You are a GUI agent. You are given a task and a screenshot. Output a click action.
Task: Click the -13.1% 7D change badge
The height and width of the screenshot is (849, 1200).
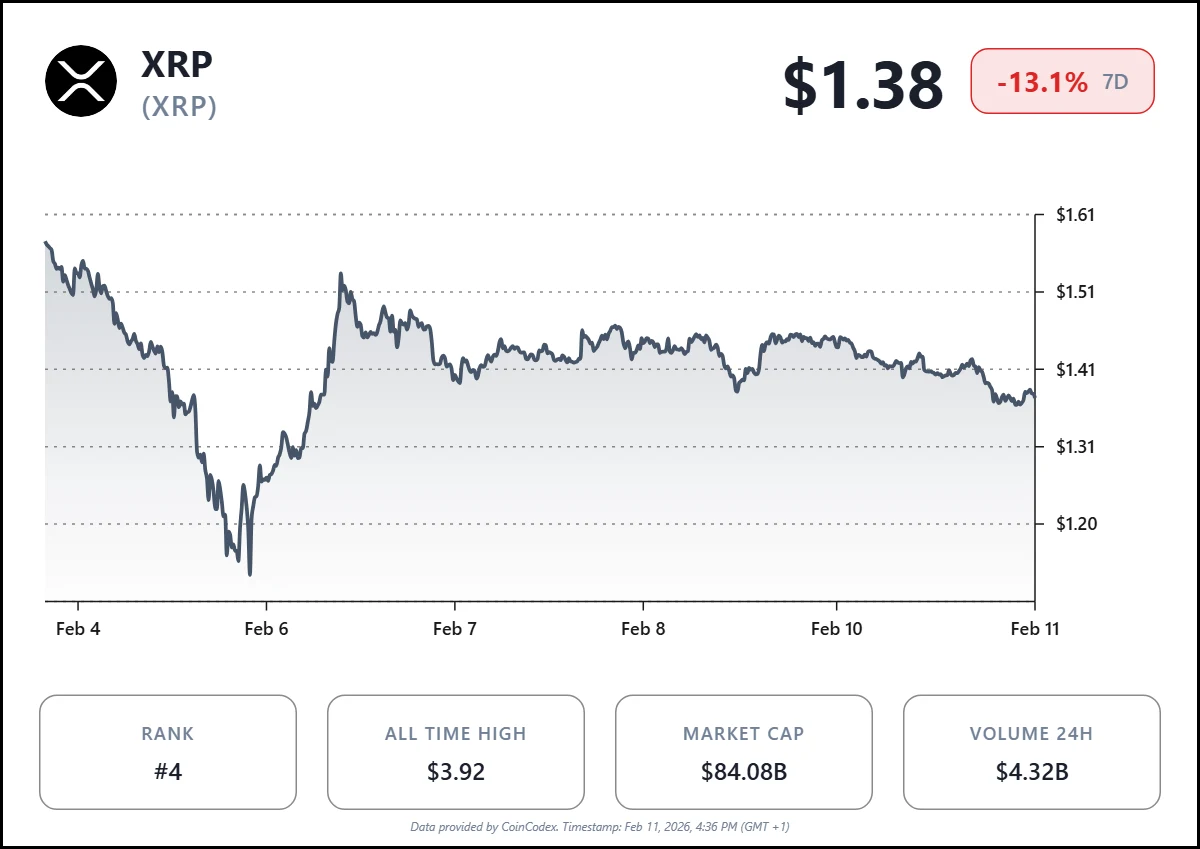(1062, 82)
